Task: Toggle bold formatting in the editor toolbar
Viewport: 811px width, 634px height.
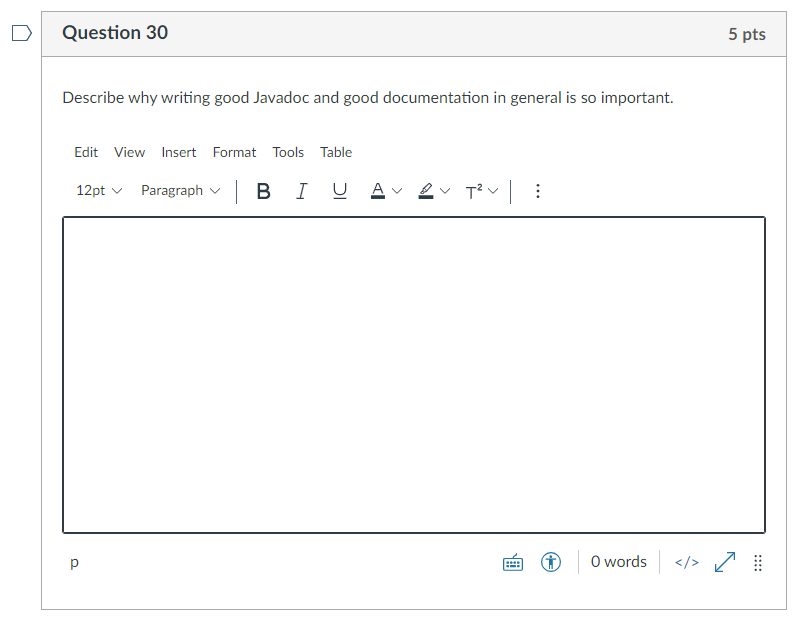Action: [x=263, y=191]
